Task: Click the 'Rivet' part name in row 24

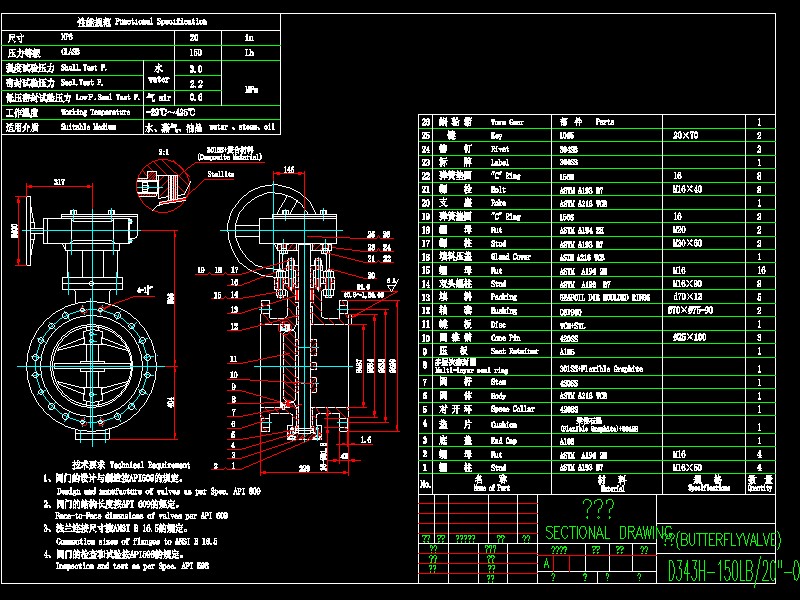Action: point(499,149)
